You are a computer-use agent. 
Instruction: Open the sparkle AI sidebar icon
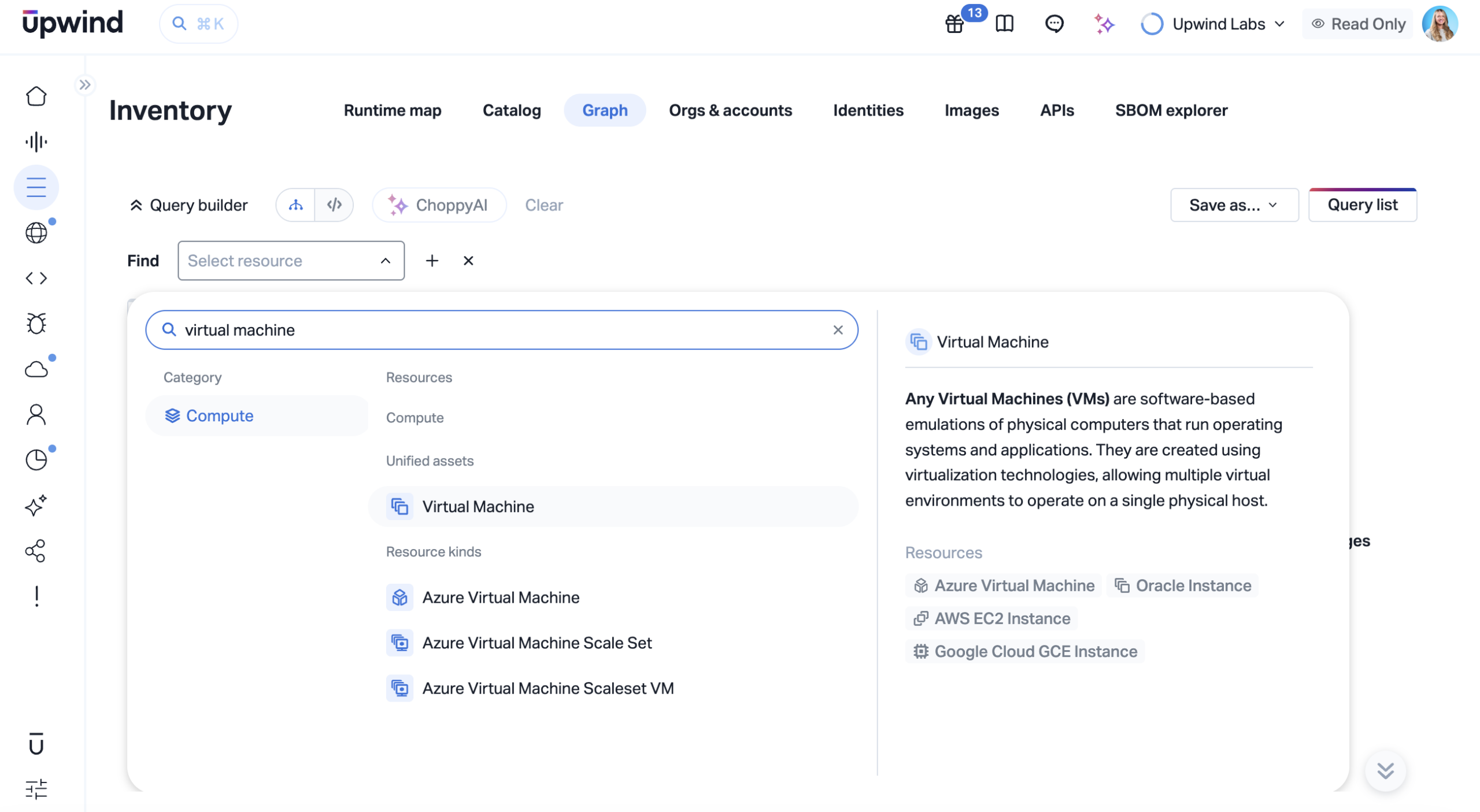coord(36,505)
